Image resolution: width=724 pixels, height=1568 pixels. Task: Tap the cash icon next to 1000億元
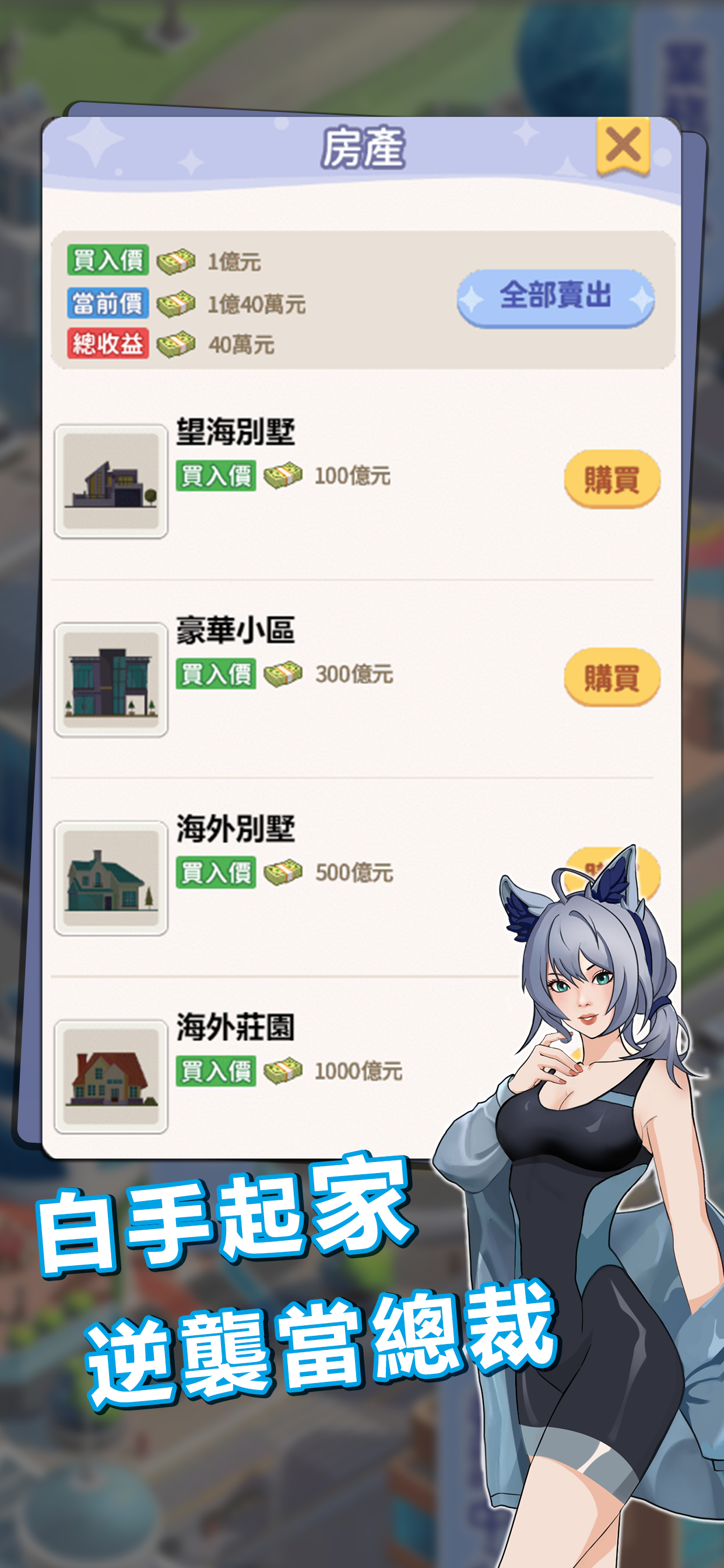click(283, 1070)
